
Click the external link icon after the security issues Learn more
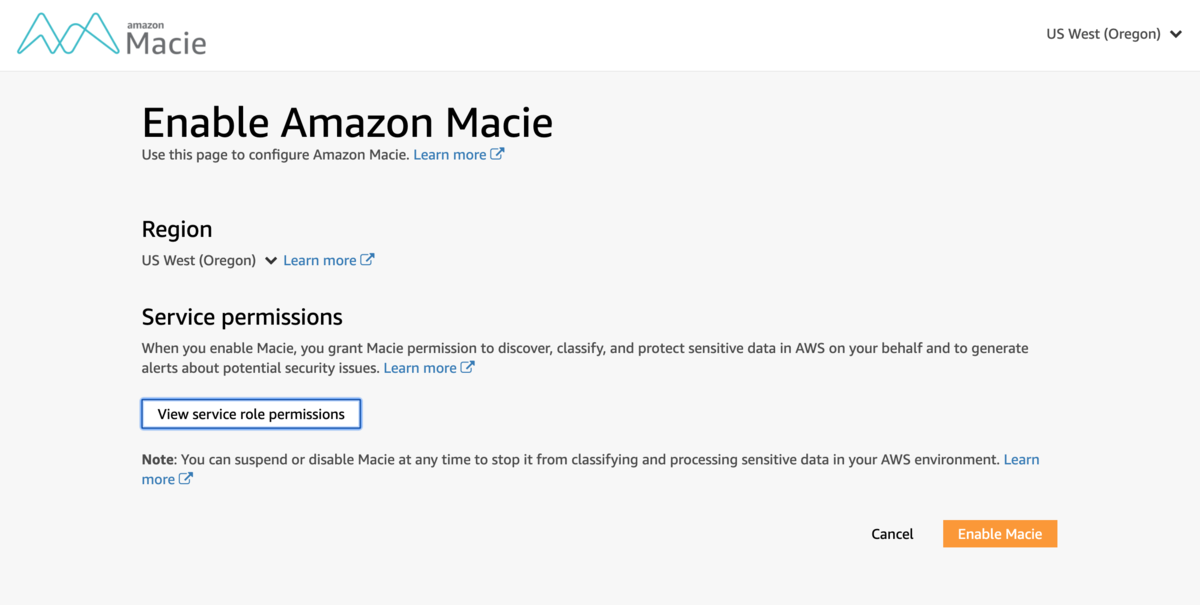(x=467, y=368)
